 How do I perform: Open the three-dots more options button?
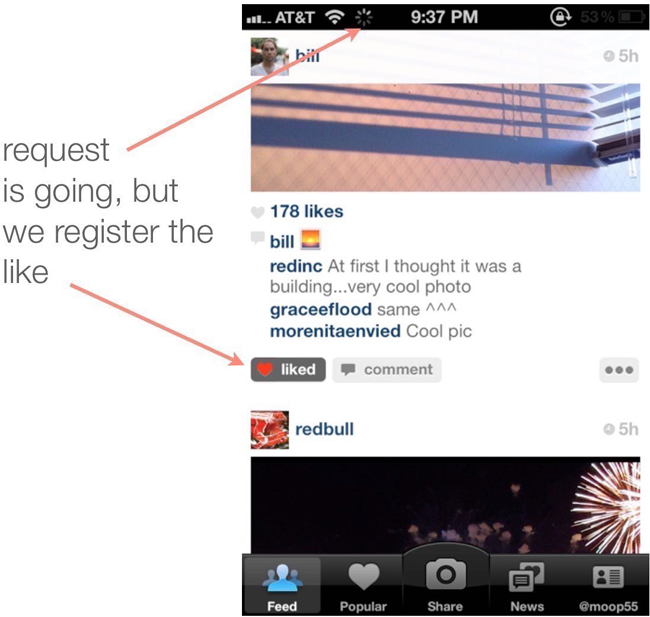[x=619, y=370]
